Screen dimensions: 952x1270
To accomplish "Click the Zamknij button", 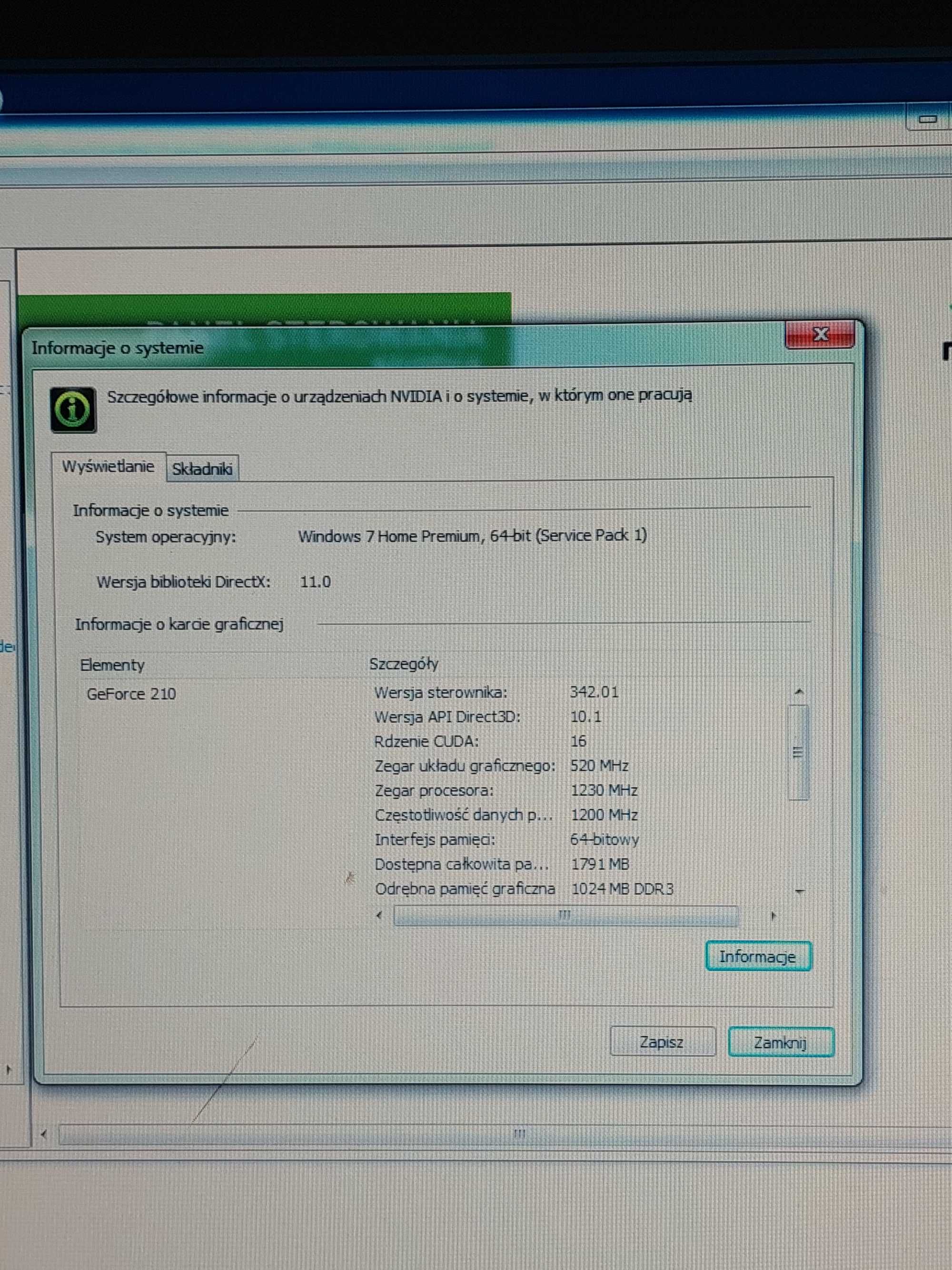I will tap(781, 1042).
